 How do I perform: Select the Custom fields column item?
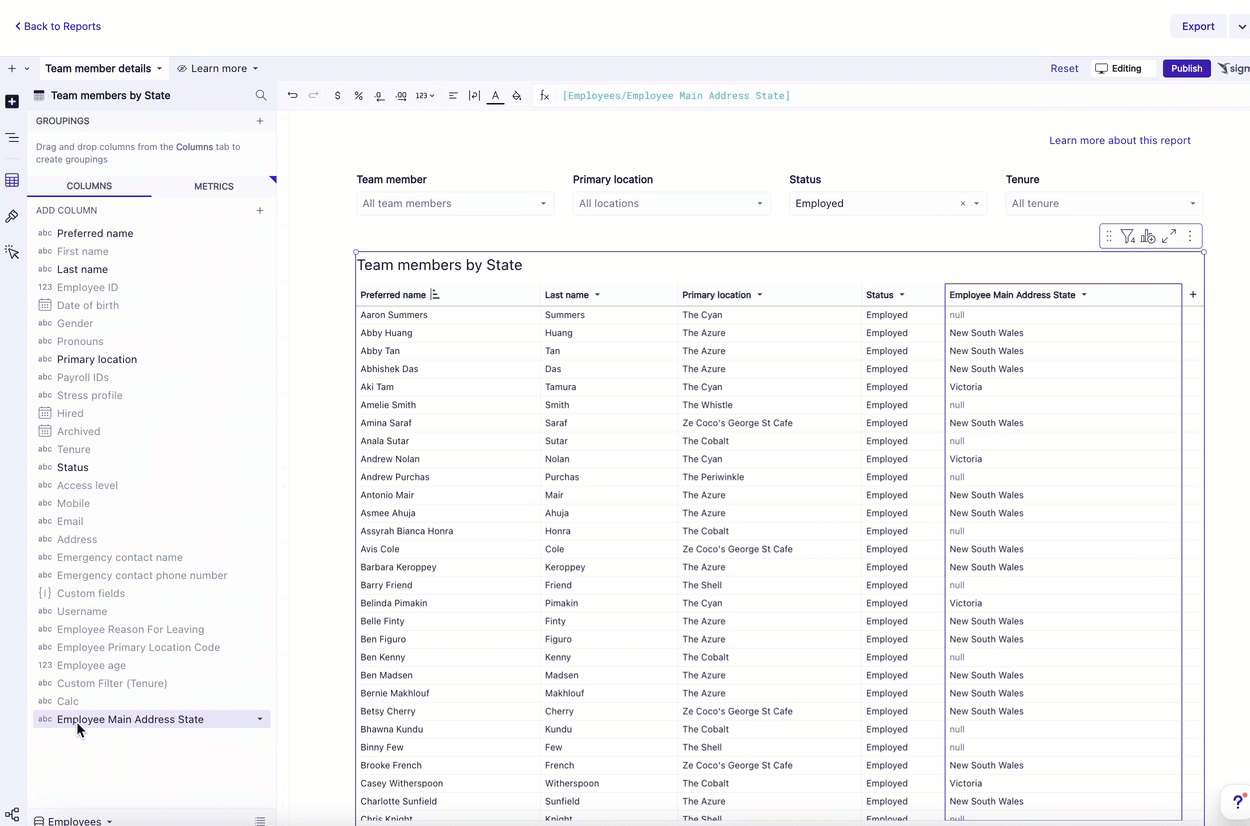click(152, 594)
